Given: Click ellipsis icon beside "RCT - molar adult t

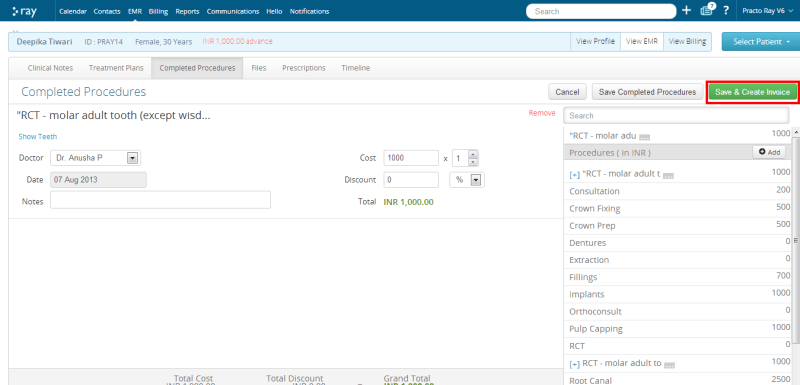Looking at the screenshot, I should (668, 175).
